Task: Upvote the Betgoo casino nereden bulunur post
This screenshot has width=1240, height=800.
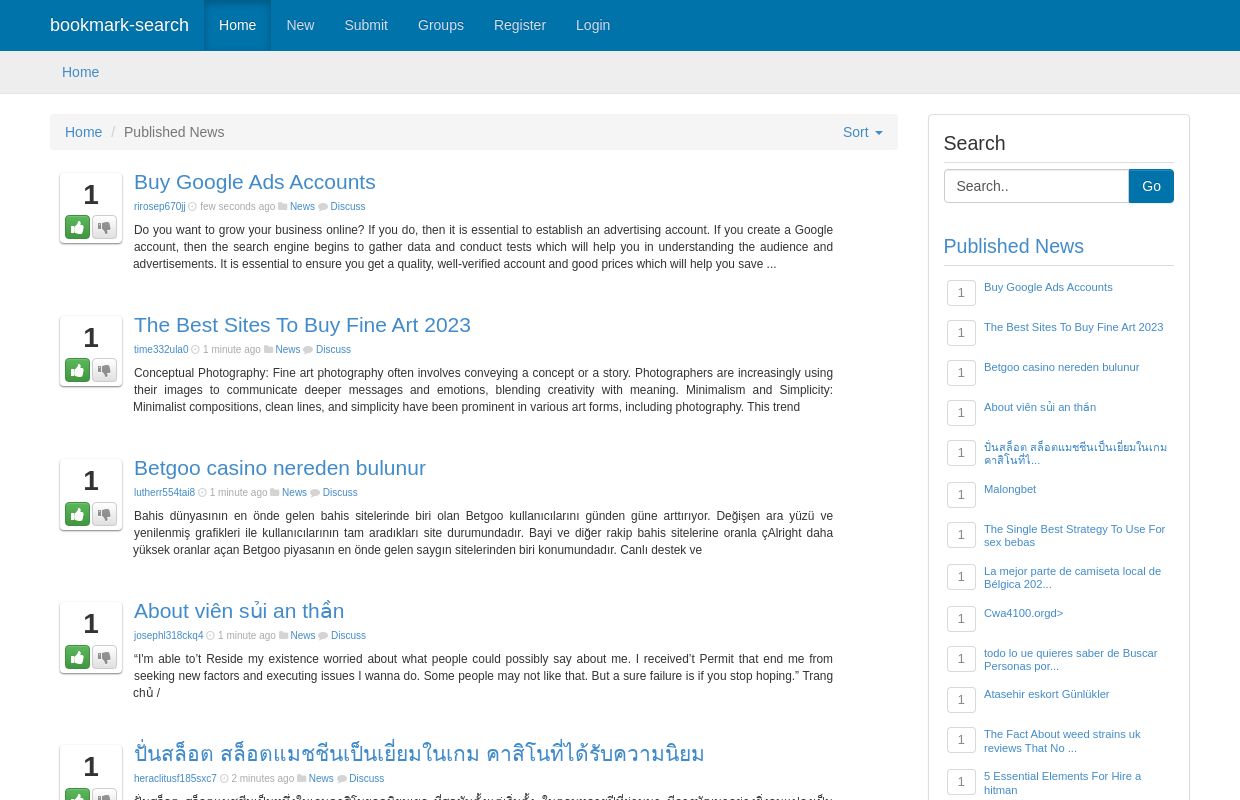Action: (x=77, y=514)
